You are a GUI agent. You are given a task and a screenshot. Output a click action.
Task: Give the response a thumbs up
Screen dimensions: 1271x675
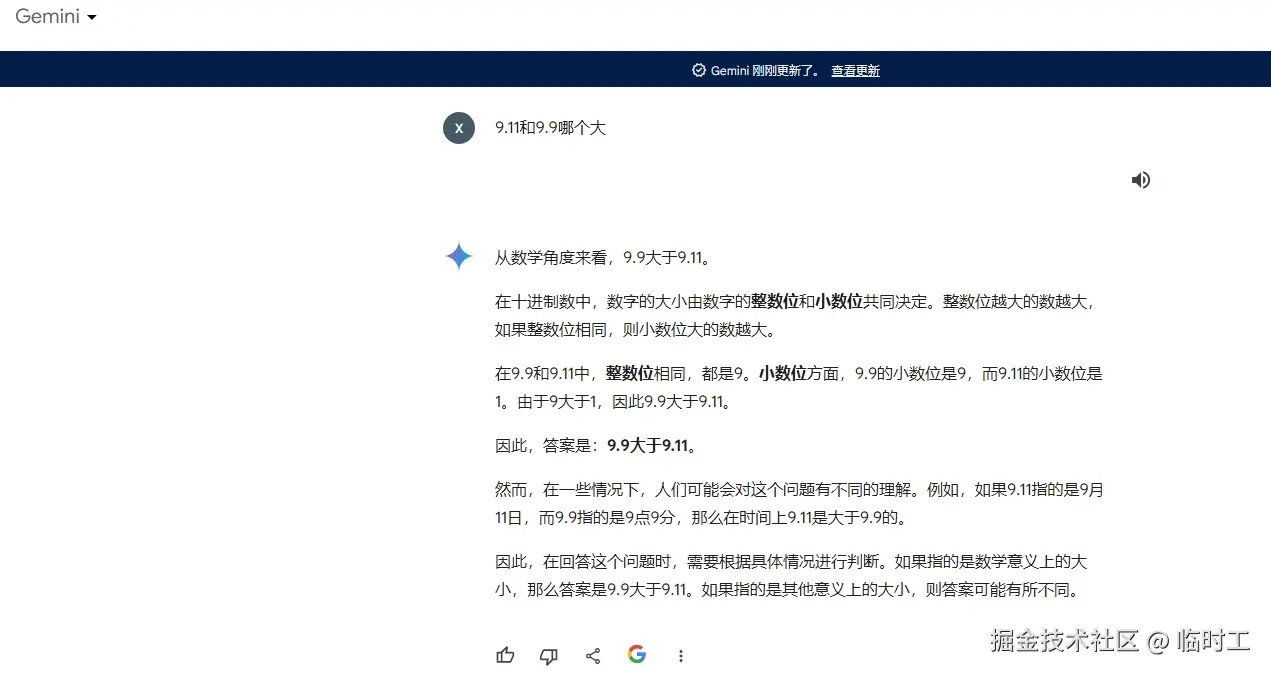(505, 656)
